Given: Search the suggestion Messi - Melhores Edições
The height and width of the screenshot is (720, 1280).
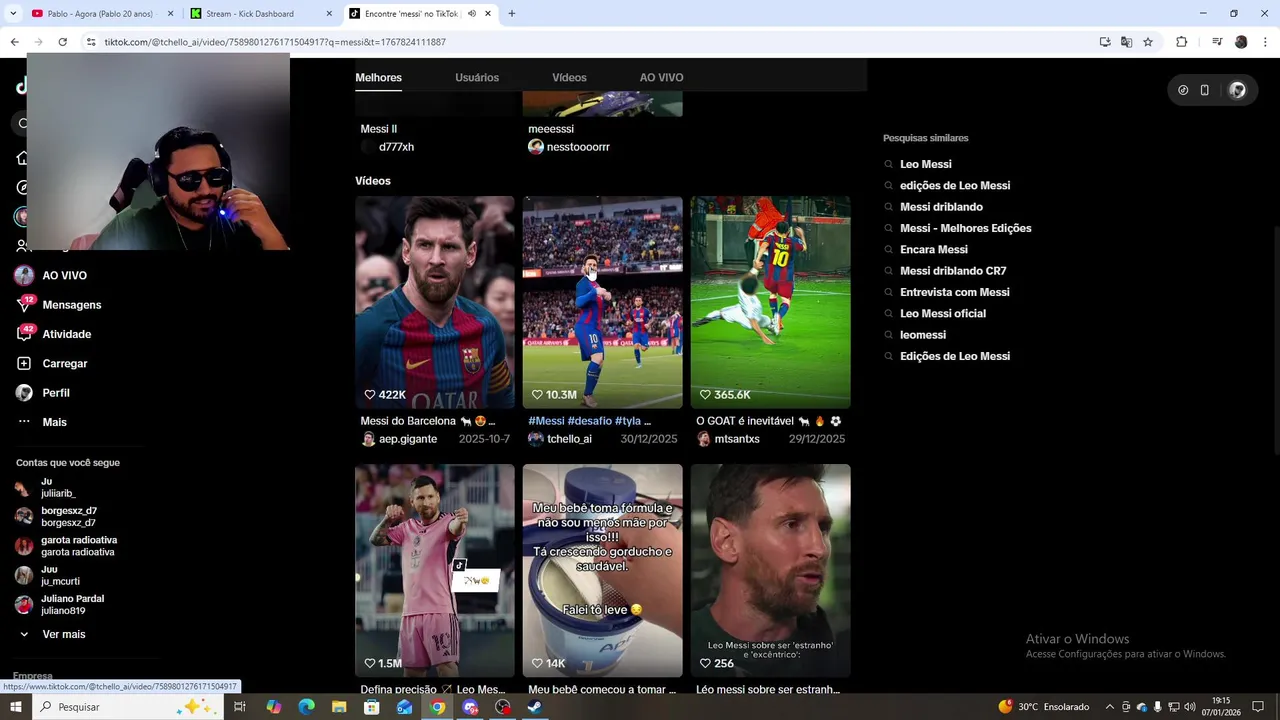Looking at the screenshot, I should (966, 228).
